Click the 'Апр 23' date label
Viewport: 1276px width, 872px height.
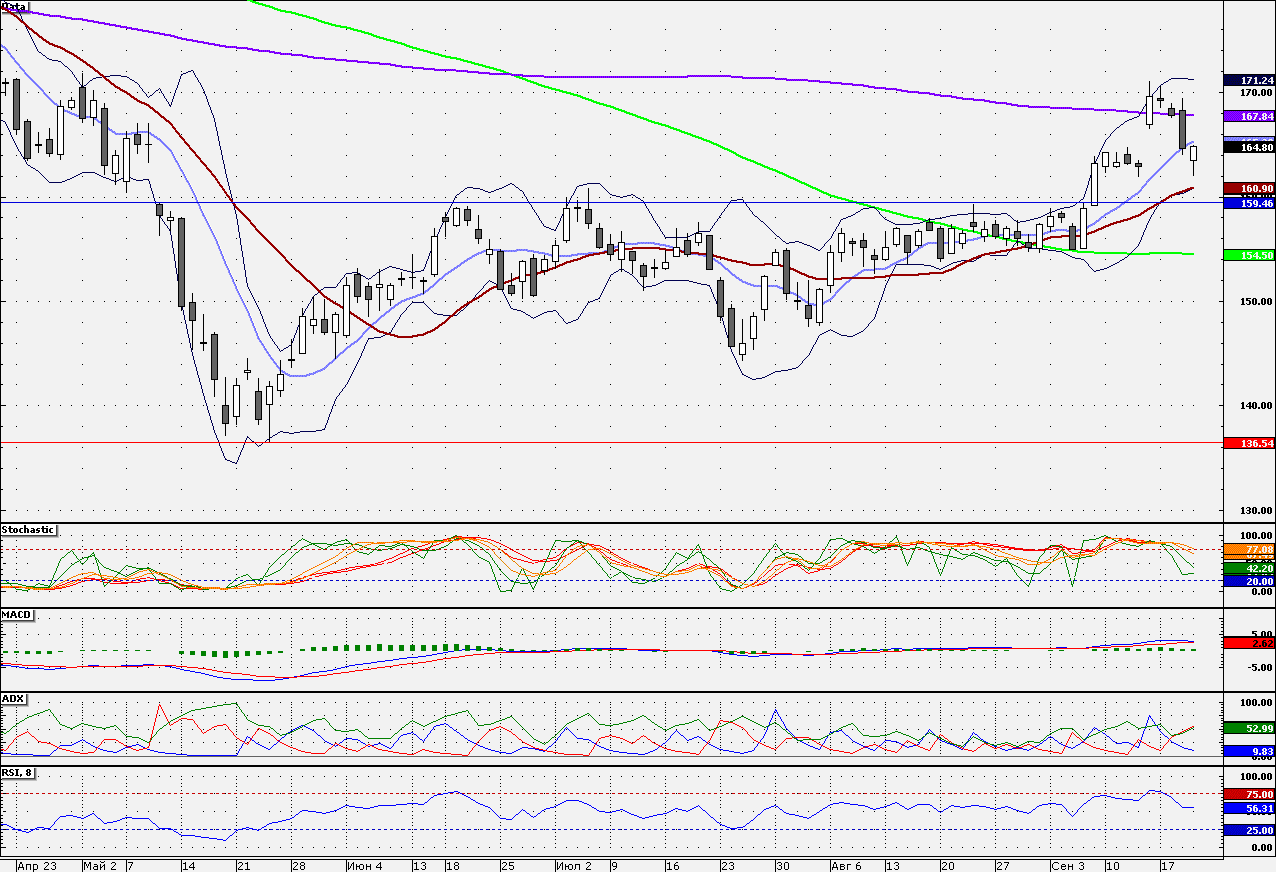(x=36, y=865)
